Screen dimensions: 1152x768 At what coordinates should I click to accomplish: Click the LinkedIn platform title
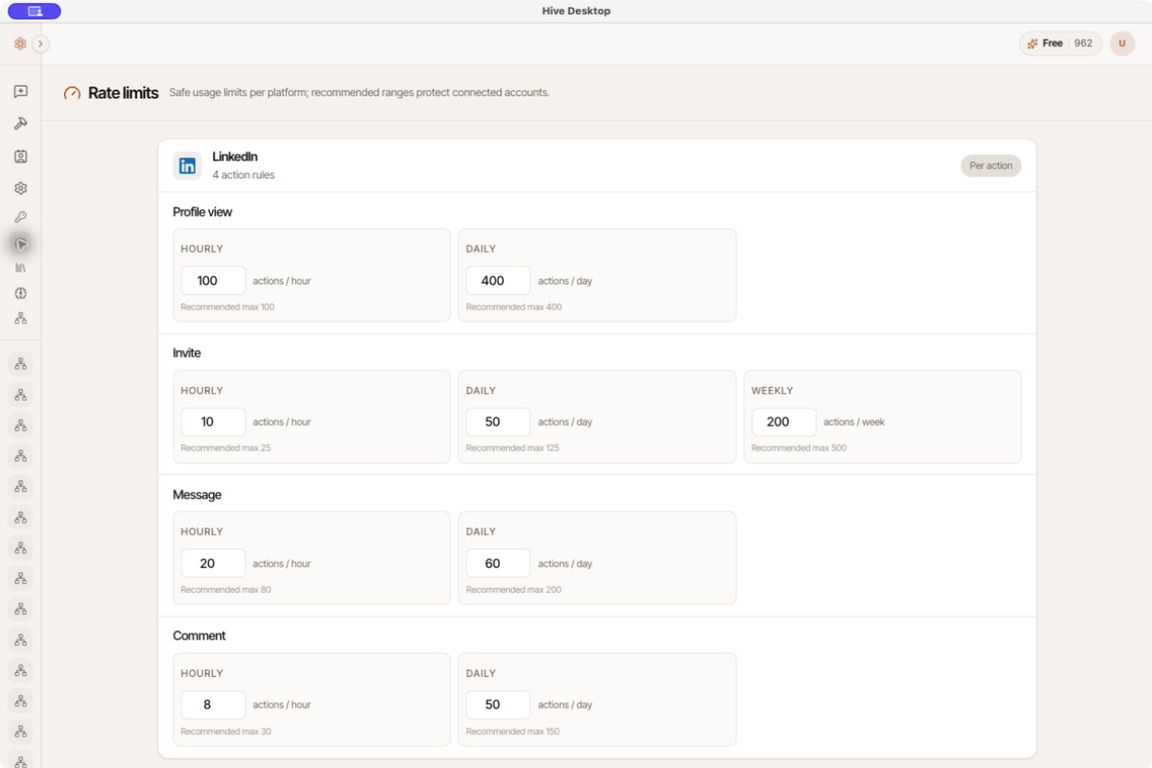[234, 157]
